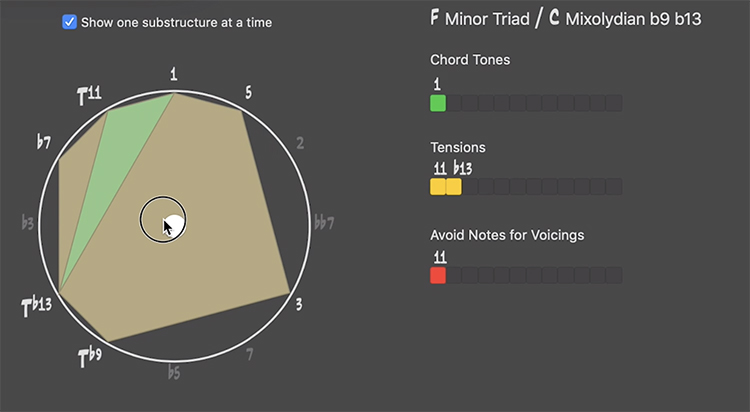Click the green chord tone square
This screenshot has height=412, width=750.
pos(438,103)
